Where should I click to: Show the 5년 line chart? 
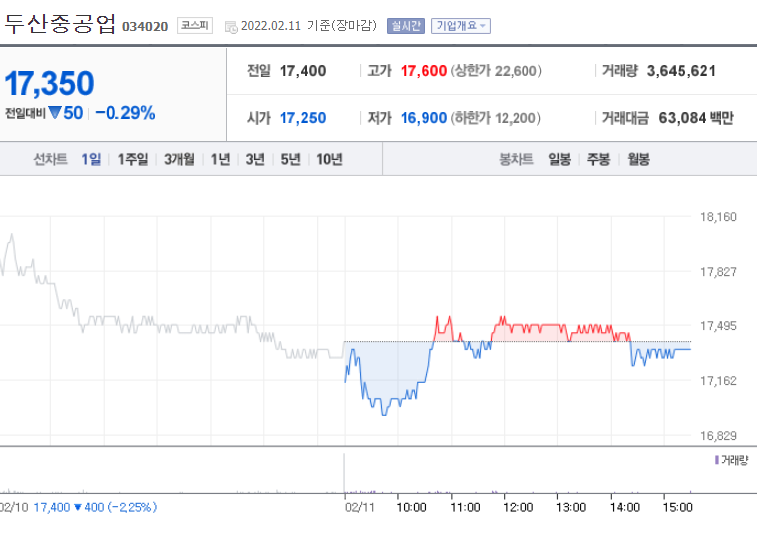[x=290, y=159]
